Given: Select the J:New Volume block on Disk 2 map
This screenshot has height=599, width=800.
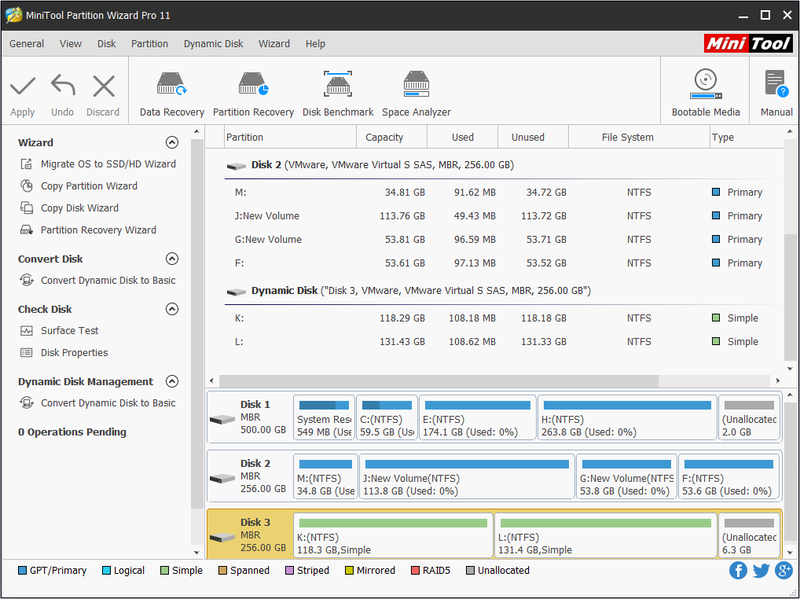Looking at the screenshot, I should (467, 477).
